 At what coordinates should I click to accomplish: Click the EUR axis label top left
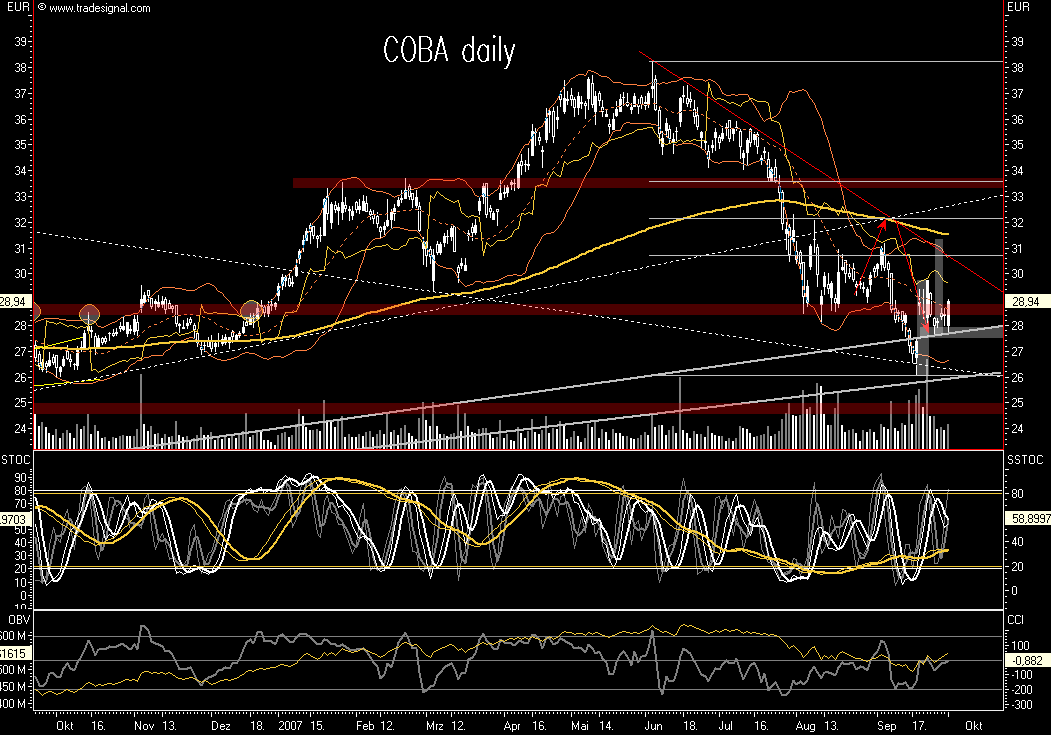(x=18, y=8)
